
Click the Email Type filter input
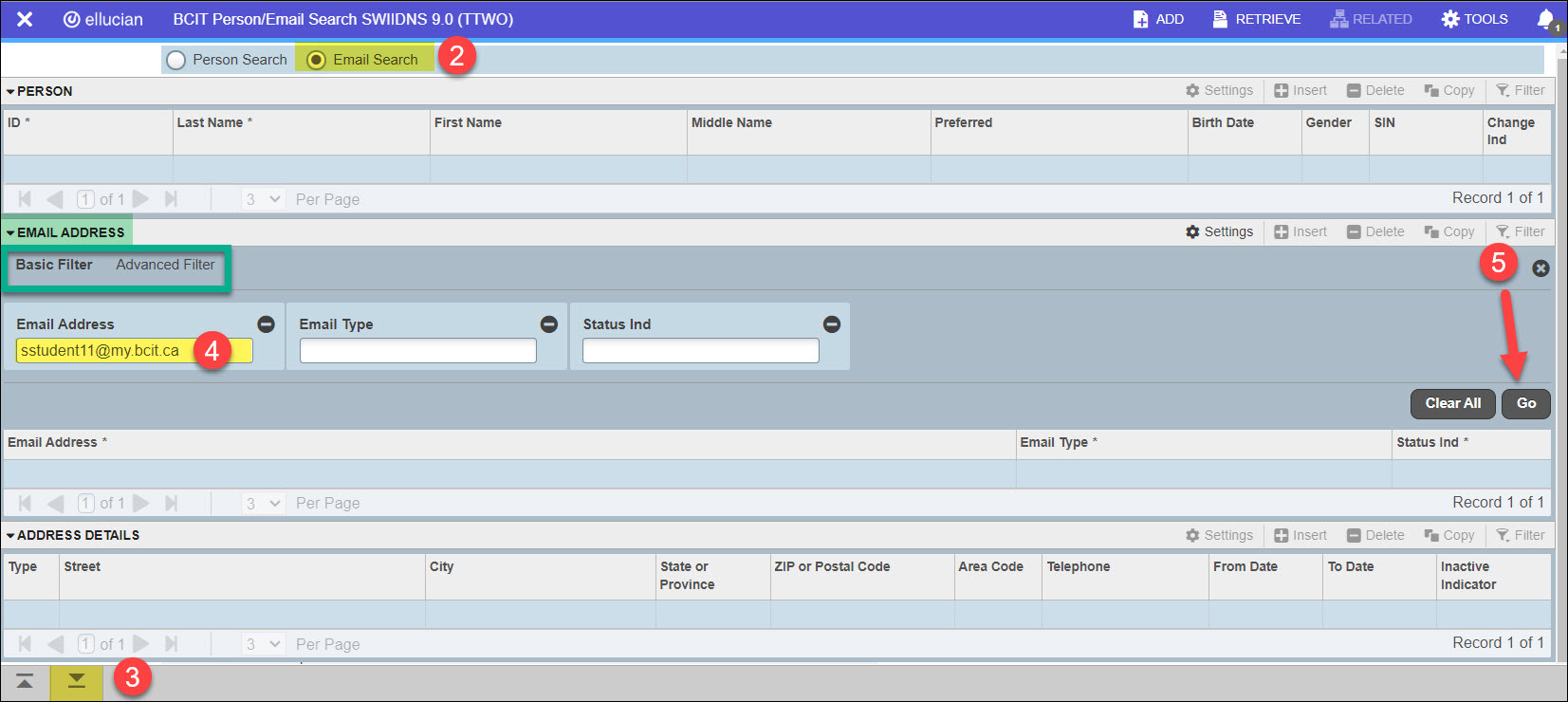click(x=418, y=351)
